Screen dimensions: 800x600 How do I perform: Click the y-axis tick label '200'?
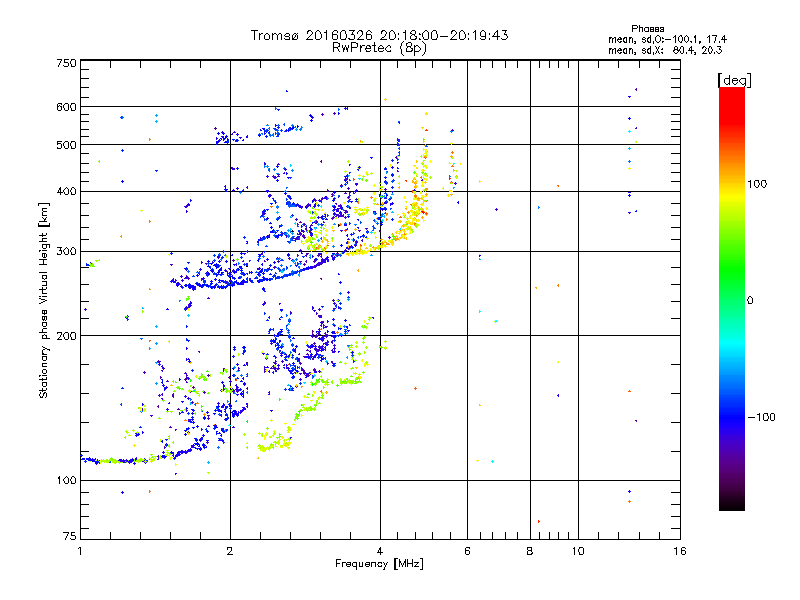[x=66, y=336]
